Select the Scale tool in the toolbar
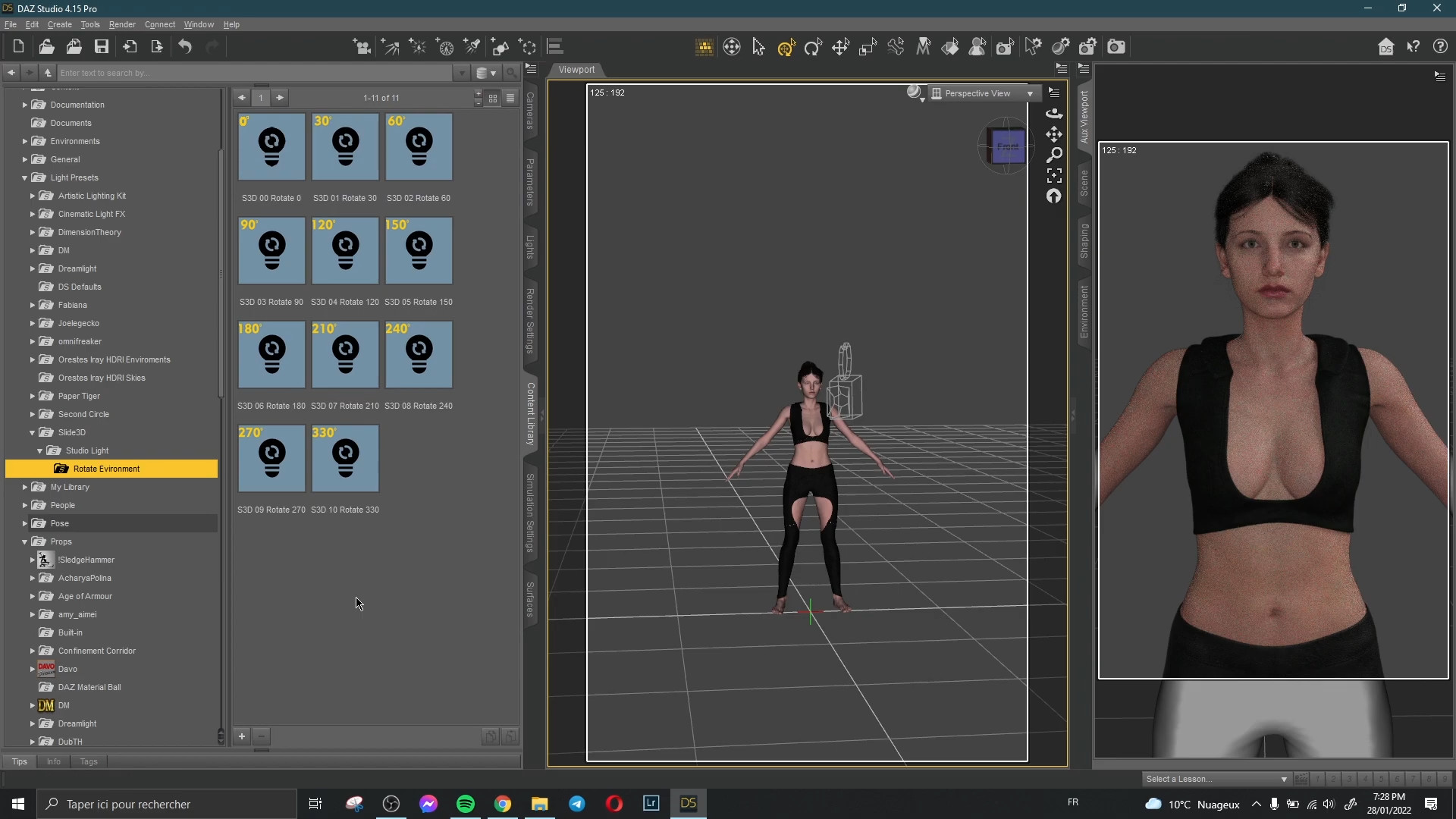Image resolution: width=1456 pixels, height=819 pixels. [x=868, y=47]
